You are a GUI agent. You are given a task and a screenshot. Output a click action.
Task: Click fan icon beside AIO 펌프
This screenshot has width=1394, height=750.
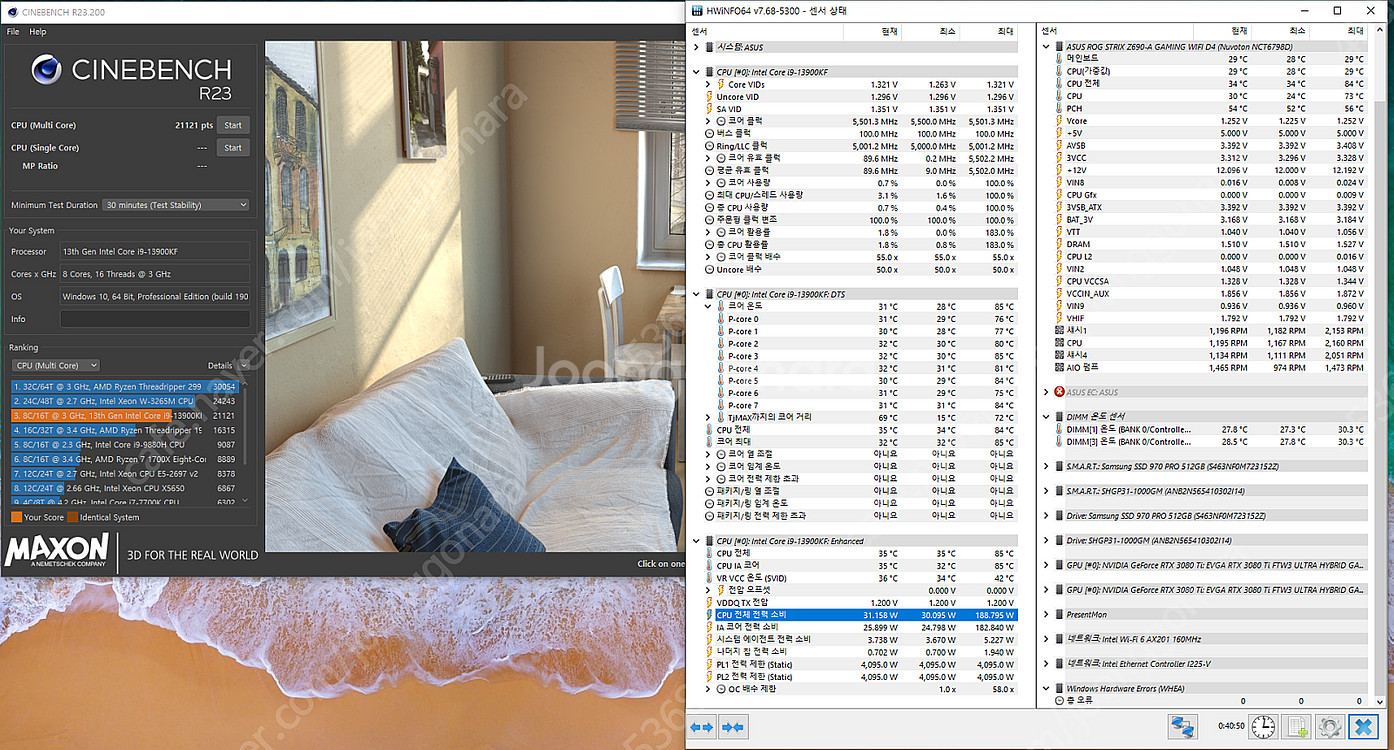(1059, 367)
